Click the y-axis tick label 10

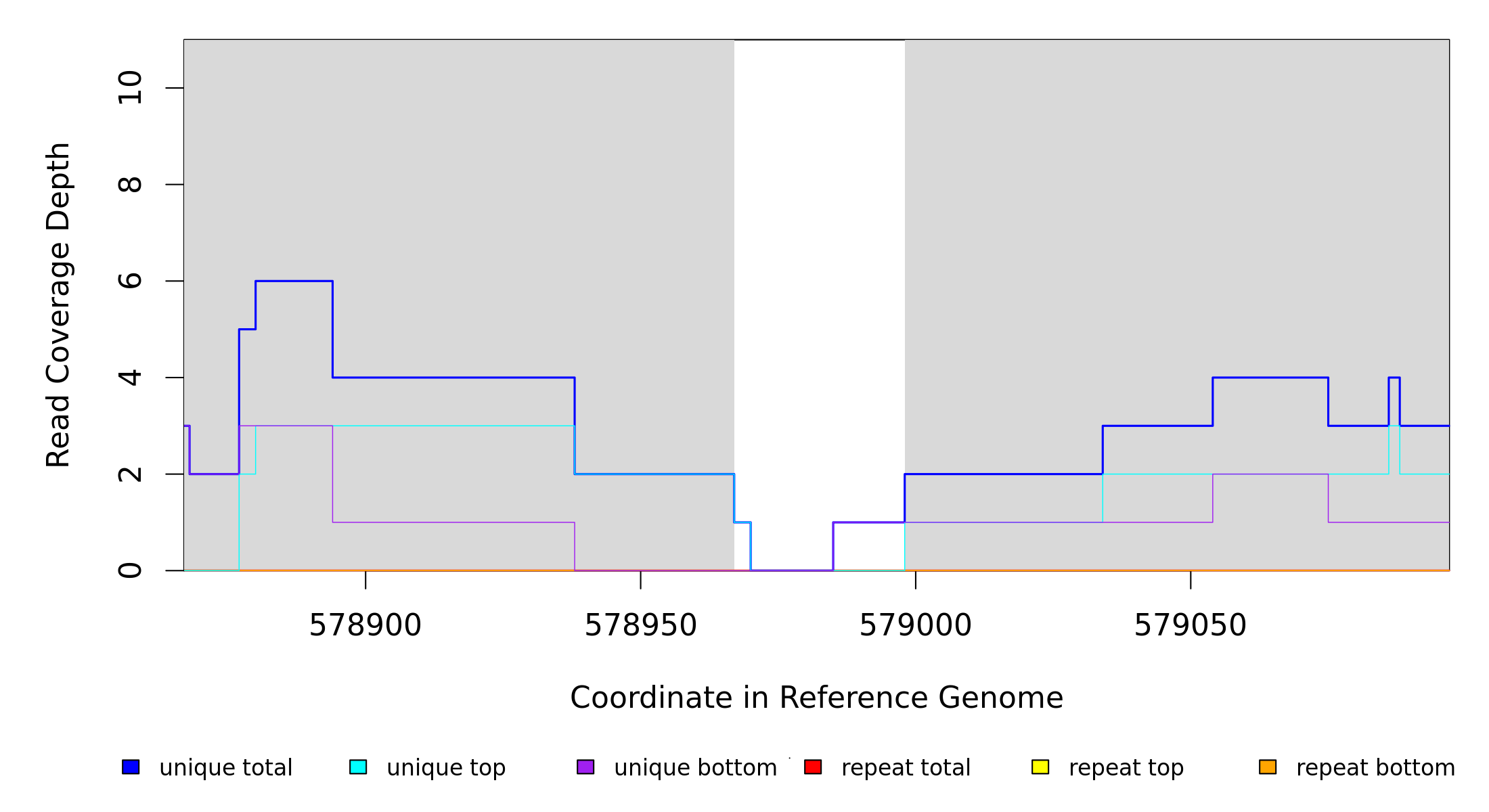click(130, 88)
